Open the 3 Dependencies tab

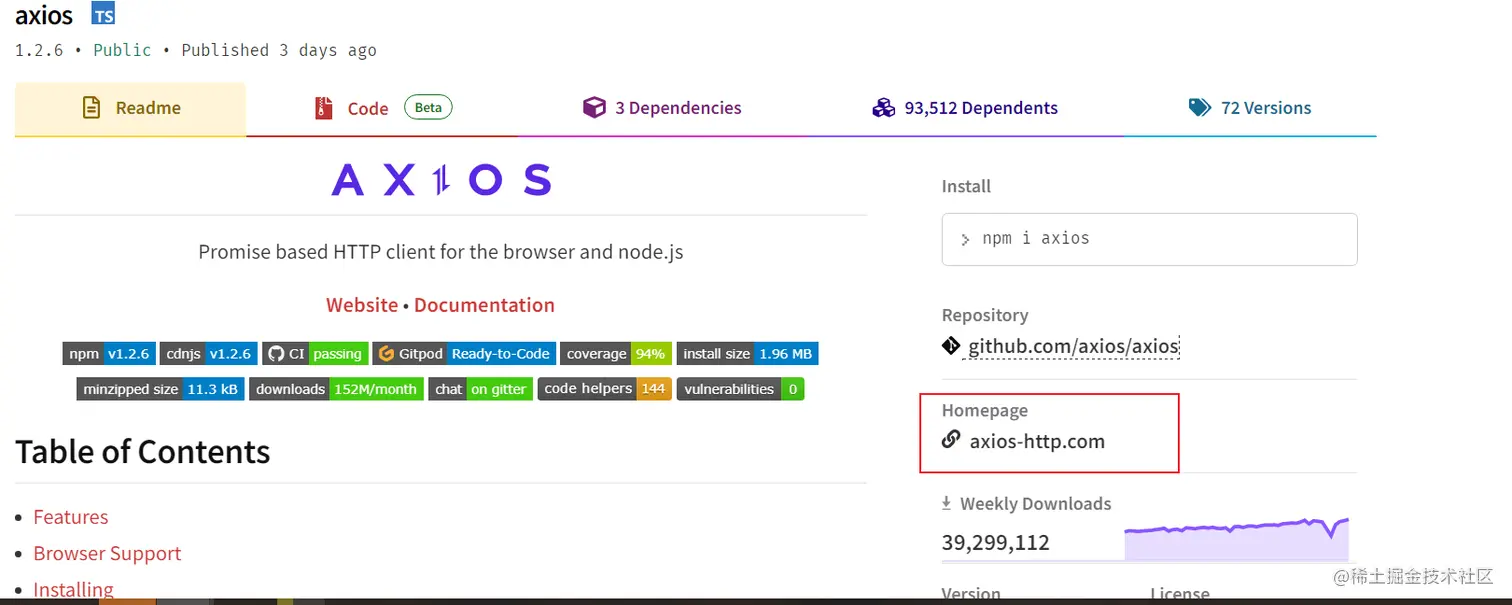(x=663, y=109)
